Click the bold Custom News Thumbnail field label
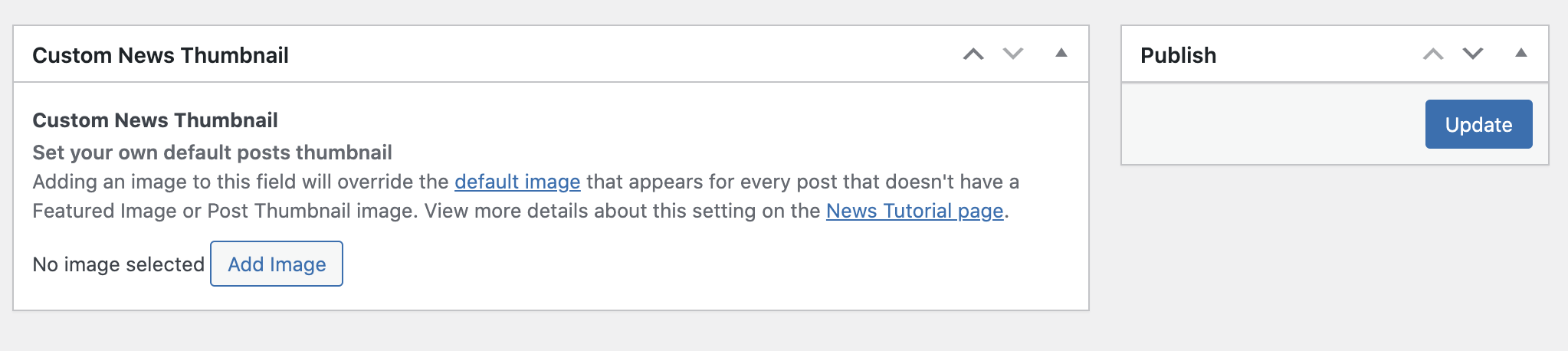This screenshot has height=351, width=1568. (x=155, y=120)
